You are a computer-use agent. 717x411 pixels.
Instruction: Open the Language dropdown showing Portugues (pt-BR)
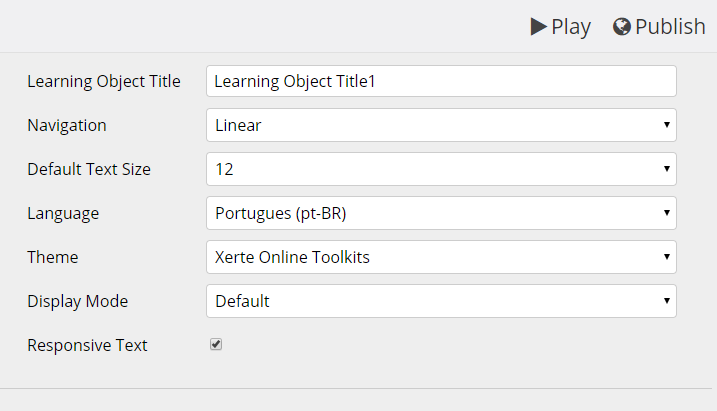click(x=441, y=213)
